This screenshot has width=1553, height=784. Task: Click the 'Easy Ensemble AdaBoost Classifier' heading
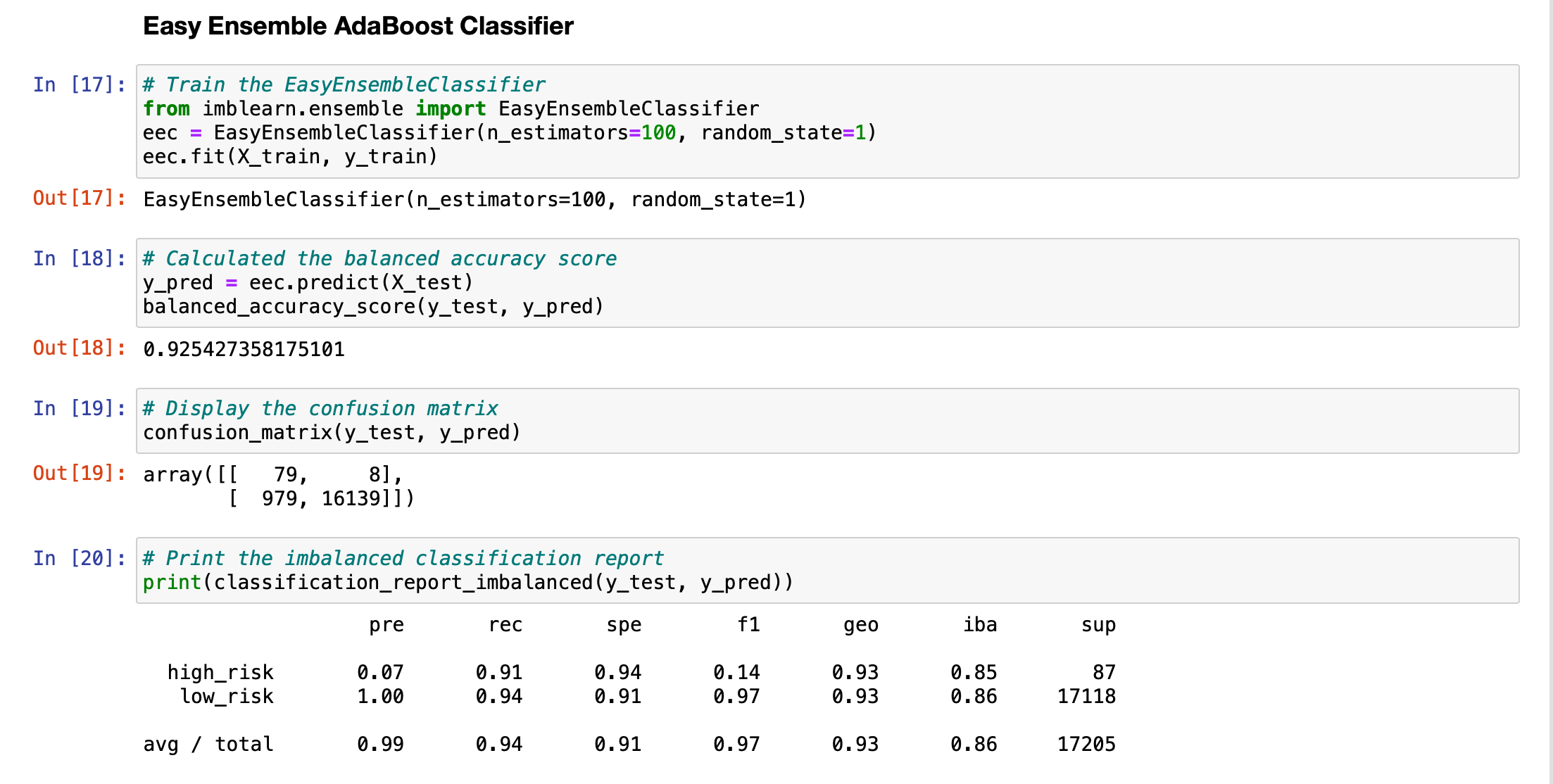click(358, 26)
